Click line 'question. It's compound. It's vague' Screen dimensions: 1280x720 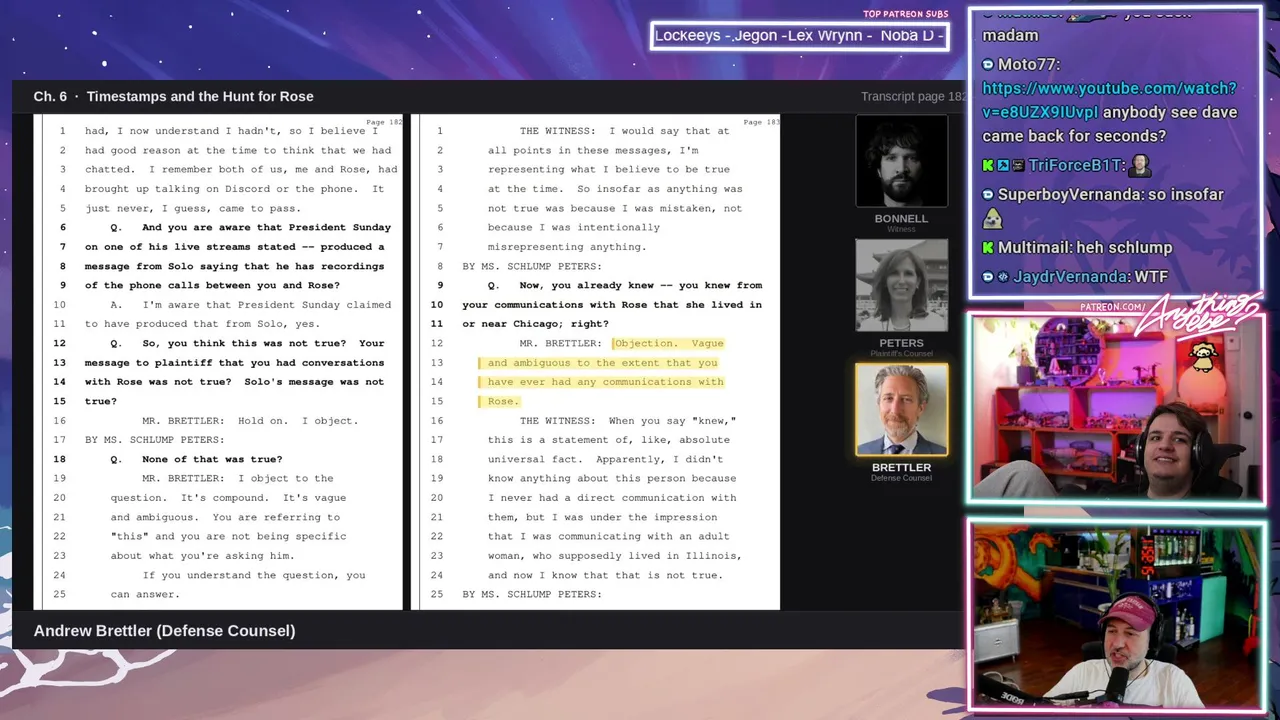[228, 498]
